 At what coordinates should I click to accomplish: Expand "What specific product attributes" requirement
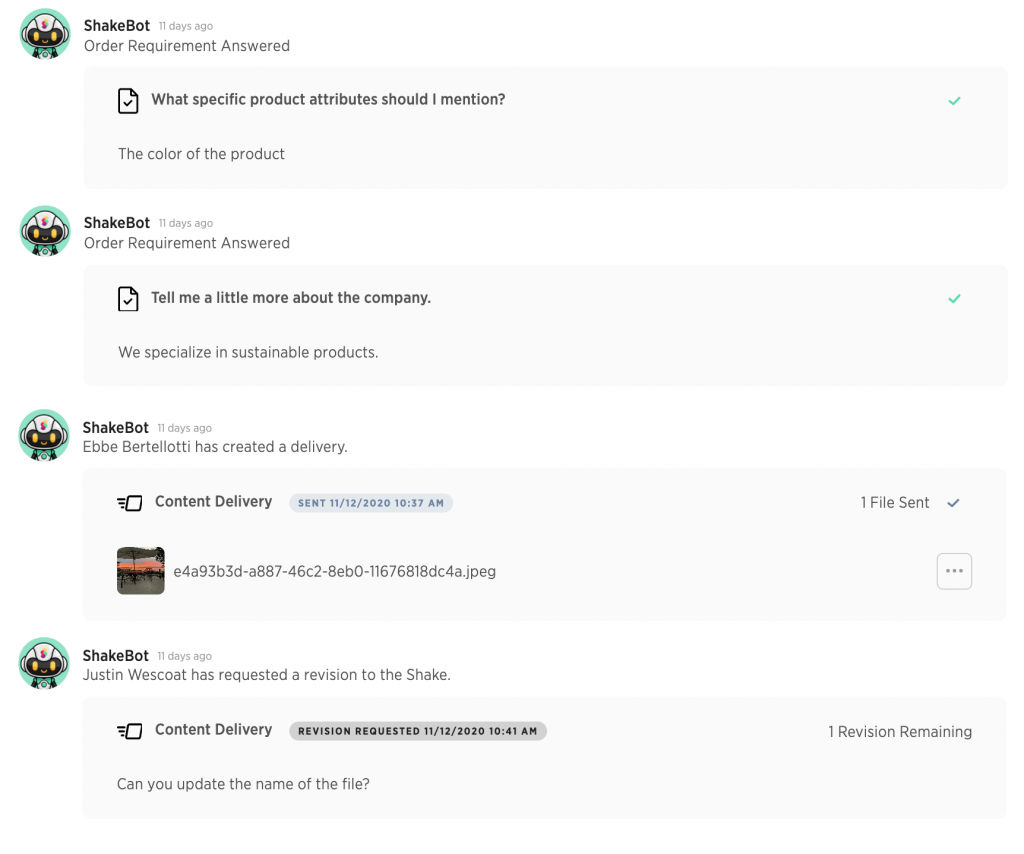(x=328, y=100)
